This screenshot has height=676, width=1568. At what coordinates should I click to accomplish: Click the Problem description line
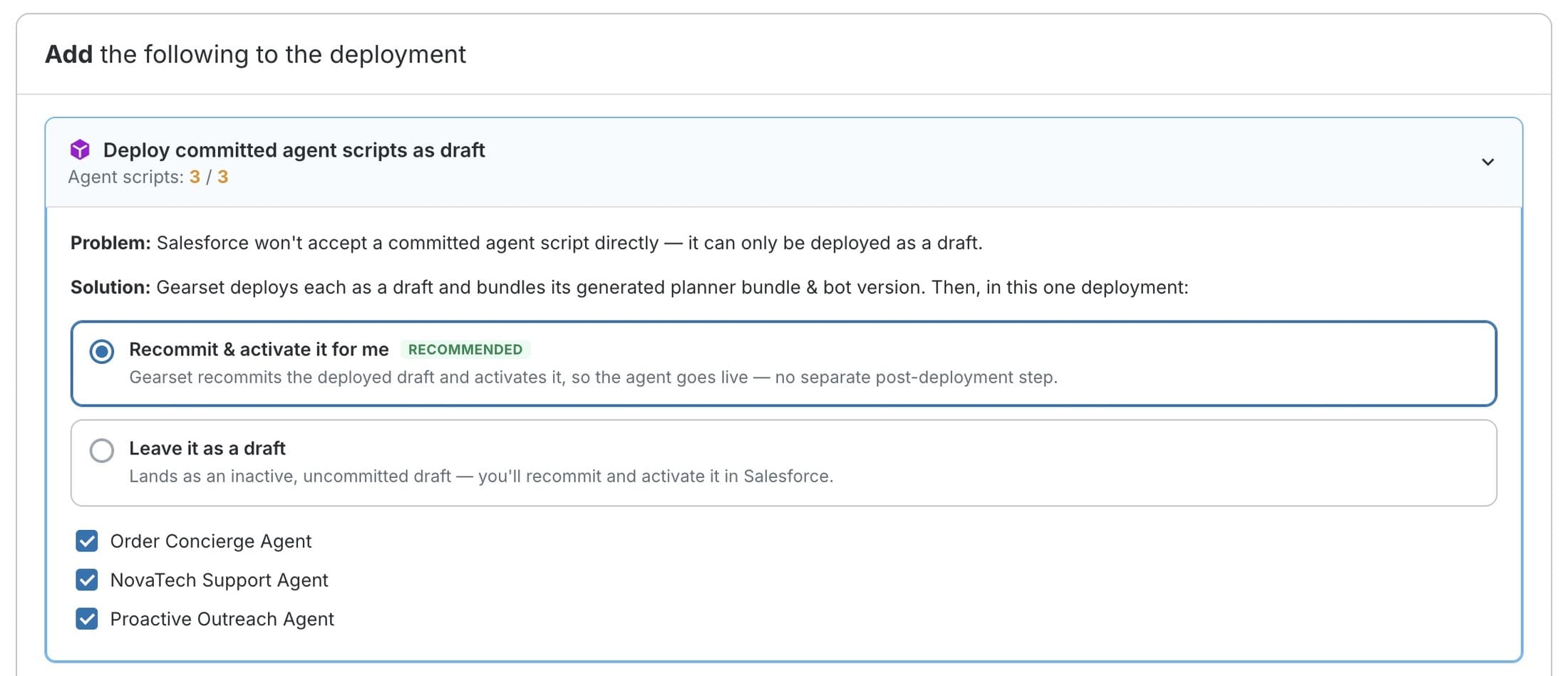(x=527, y=243)
